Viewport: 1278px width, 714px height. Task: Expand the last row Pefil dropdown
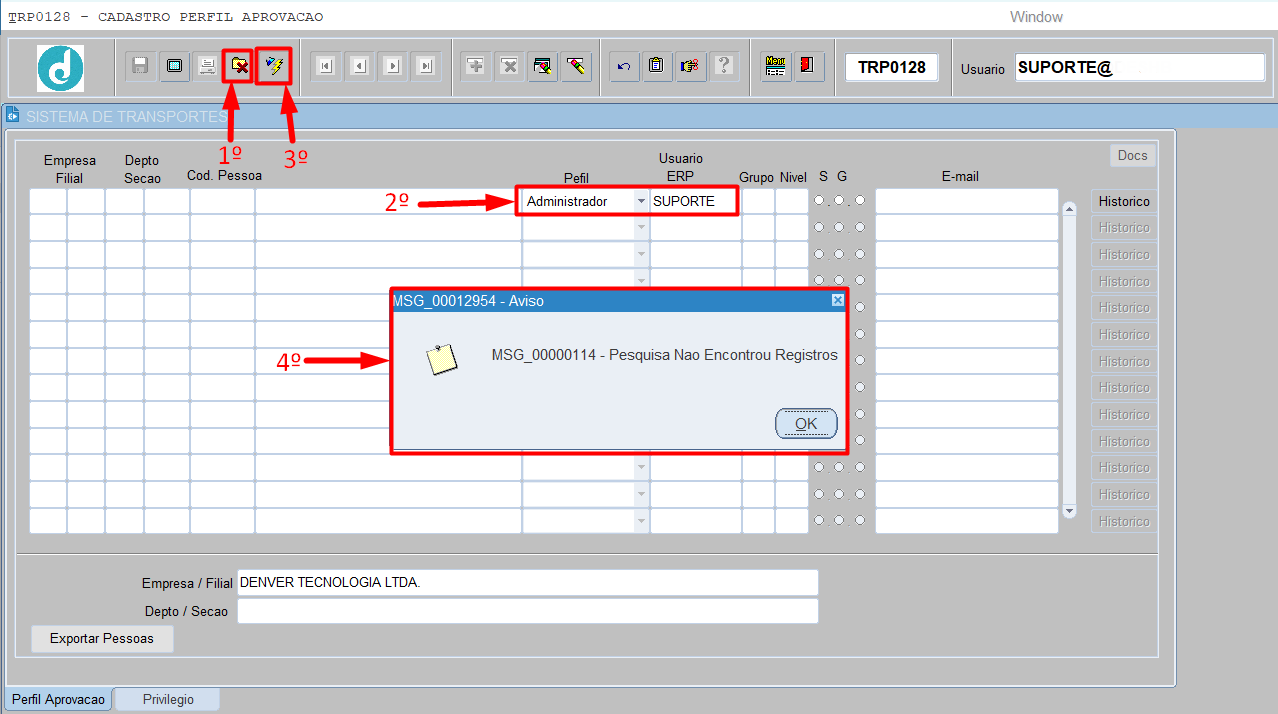641,521
